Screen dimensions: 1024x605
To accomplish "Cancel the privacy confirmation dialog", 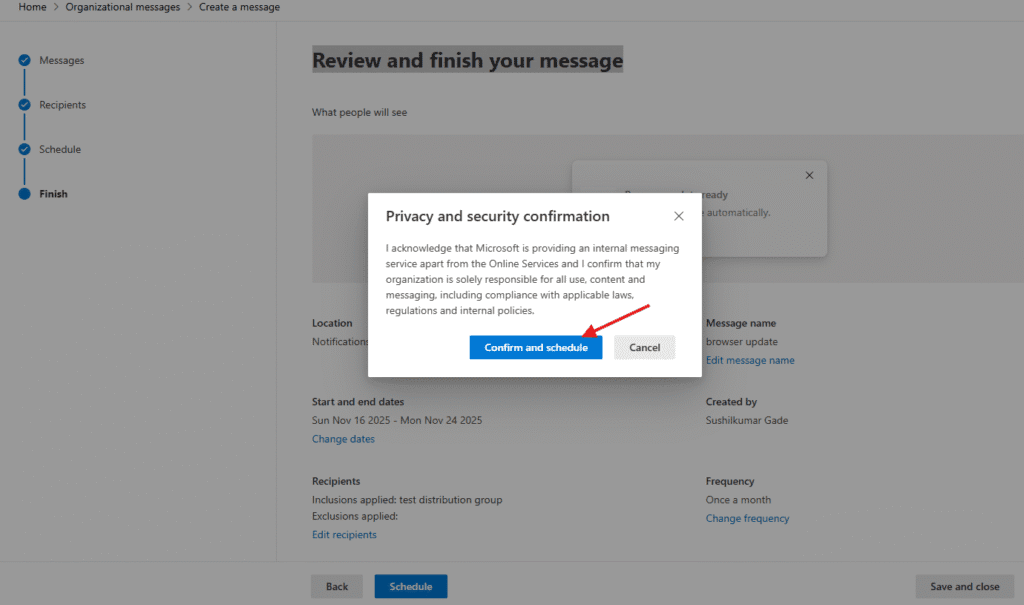I will pos(644,347).
